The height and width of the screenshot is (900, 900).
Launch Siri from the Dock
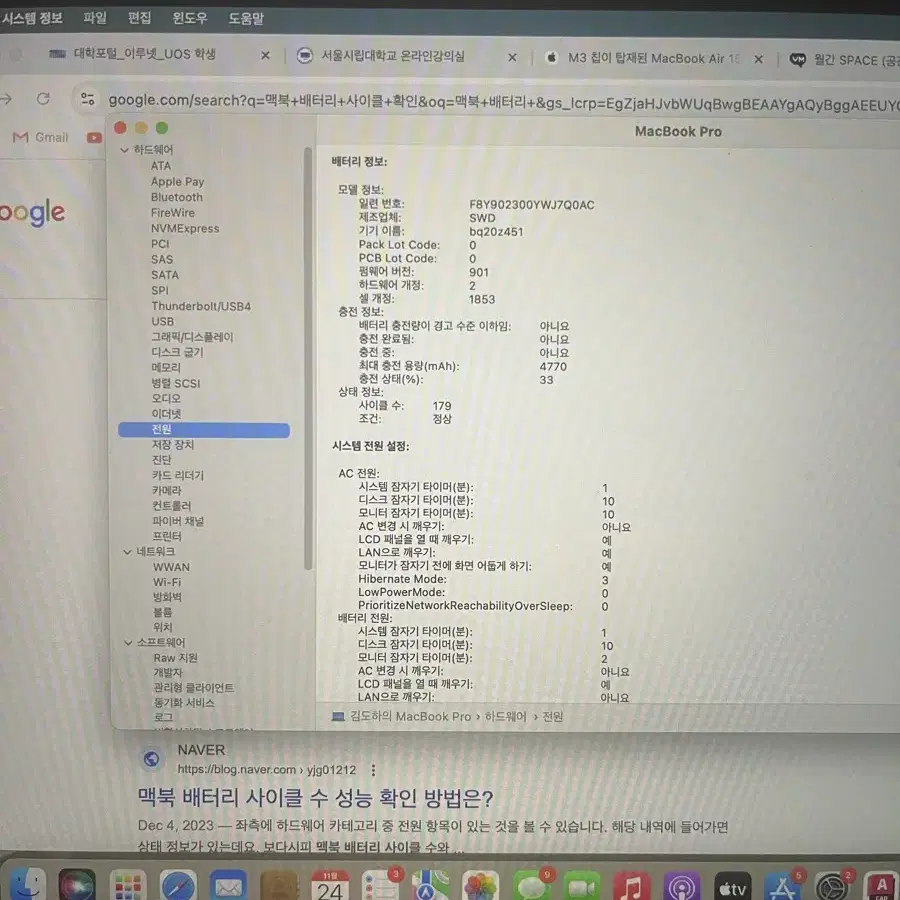pos(77,885)
